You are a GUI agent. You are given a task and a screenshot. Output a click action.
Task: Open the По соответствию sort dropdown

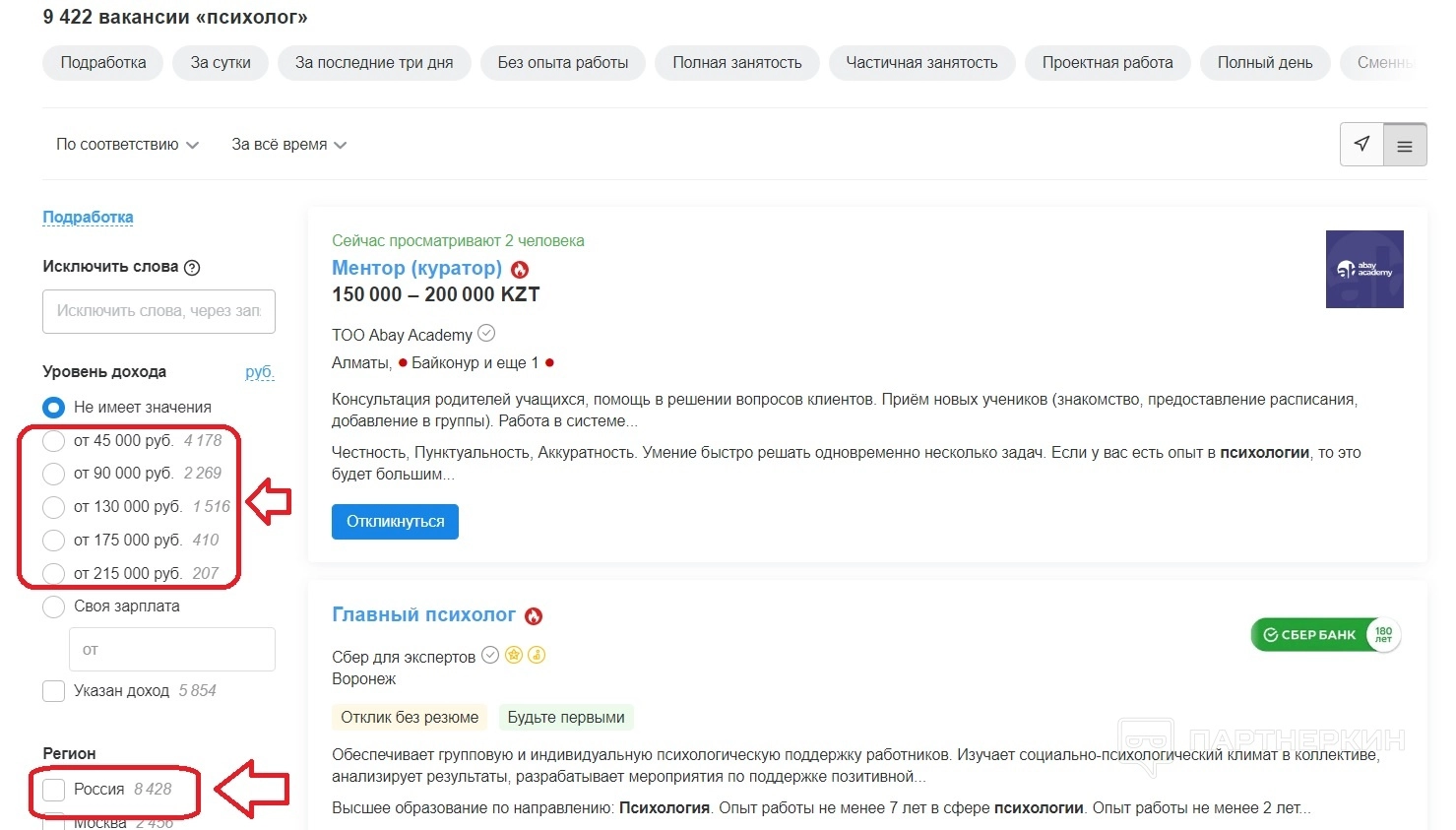pos(127,145)
